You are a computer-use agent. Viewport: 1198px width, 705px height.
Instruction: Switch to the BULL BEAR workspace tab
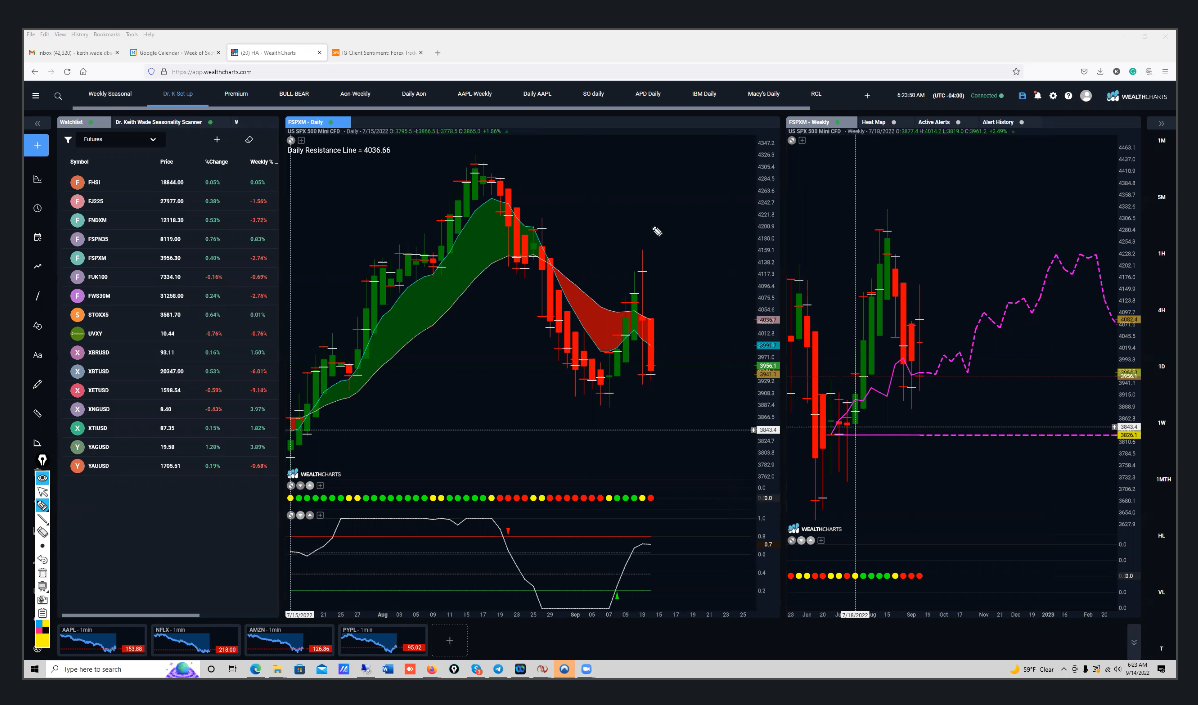(x=294, y=94)
